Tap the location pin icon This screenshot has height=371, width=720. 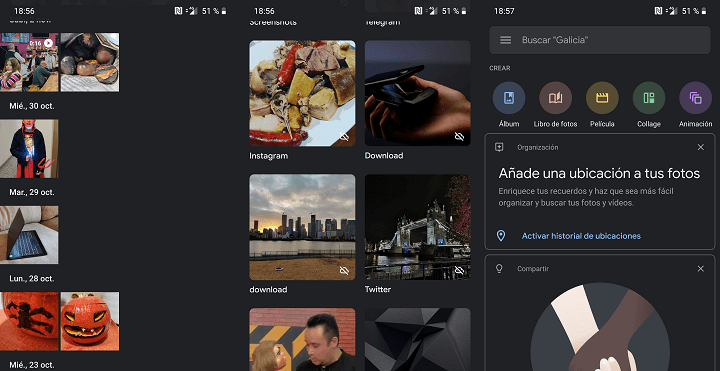[501, 236]
